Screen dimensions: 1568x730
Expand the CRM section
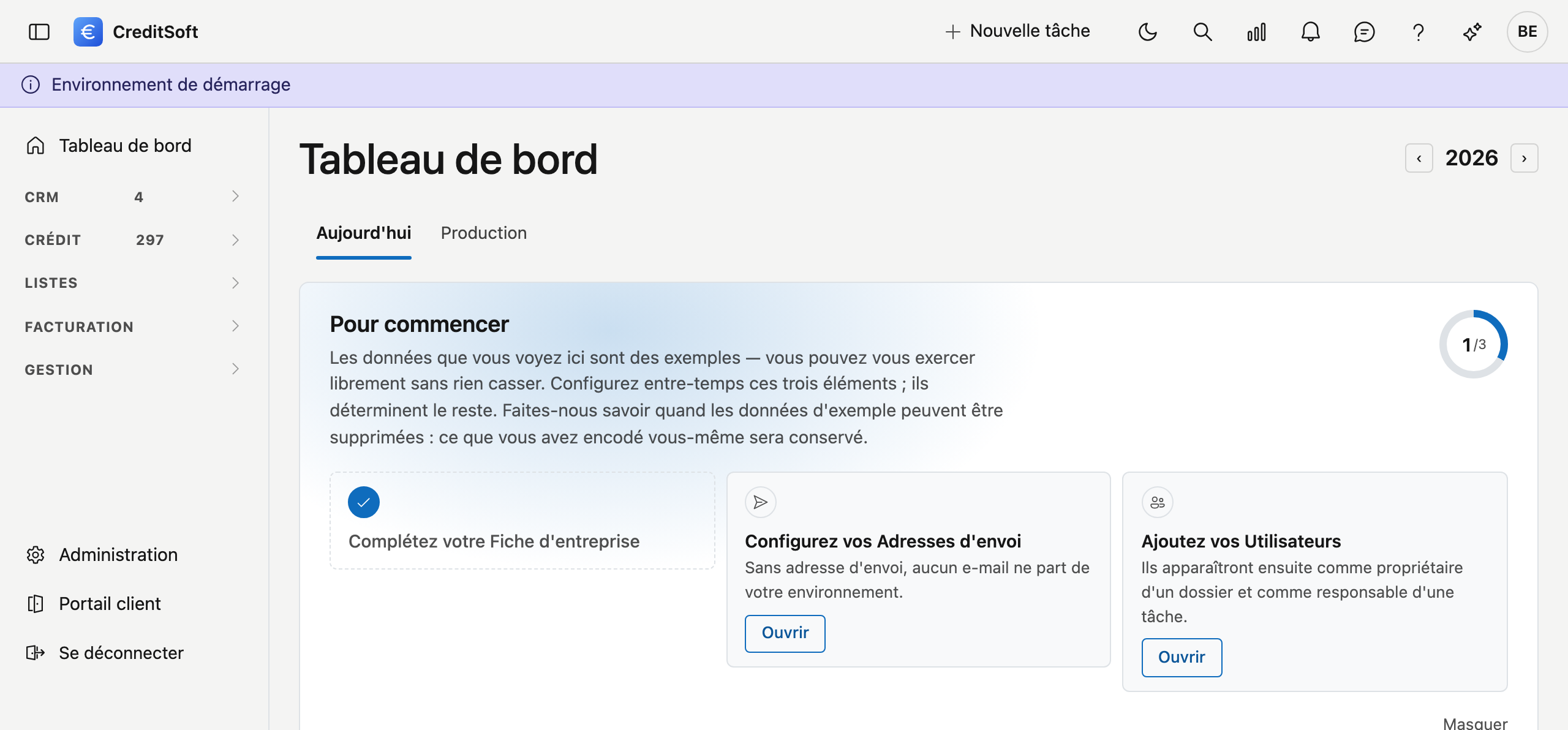pos(132,197)
